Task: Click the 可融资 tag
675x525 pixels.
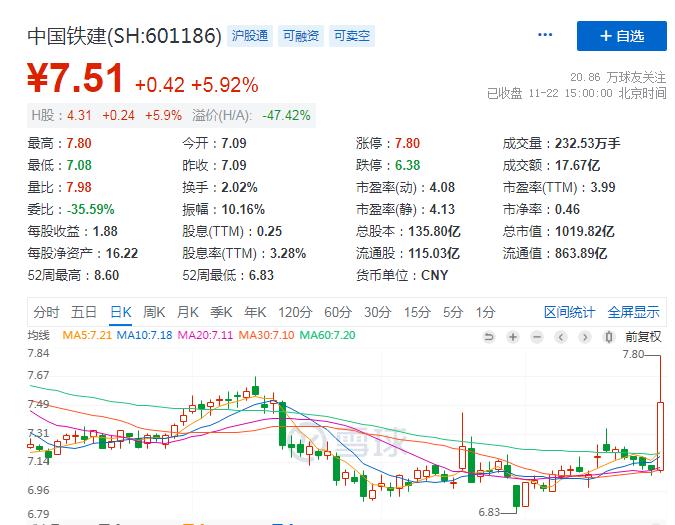Action: coord(301,35)
